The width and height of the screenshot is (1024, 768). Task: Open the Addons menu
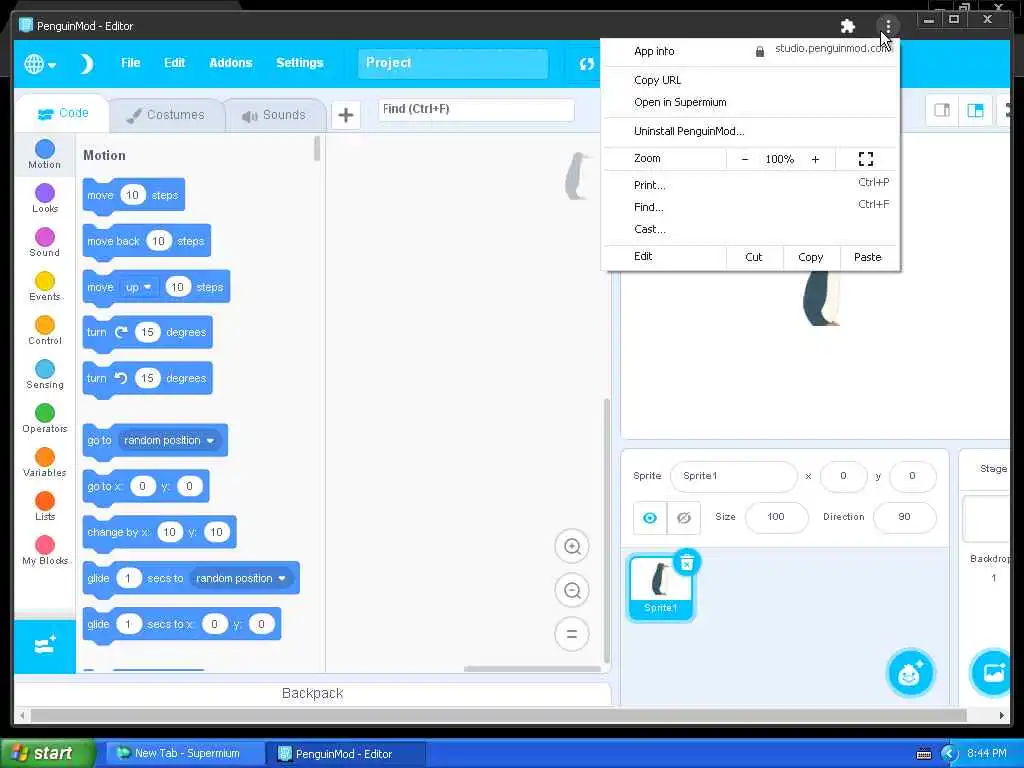point(231,63)
